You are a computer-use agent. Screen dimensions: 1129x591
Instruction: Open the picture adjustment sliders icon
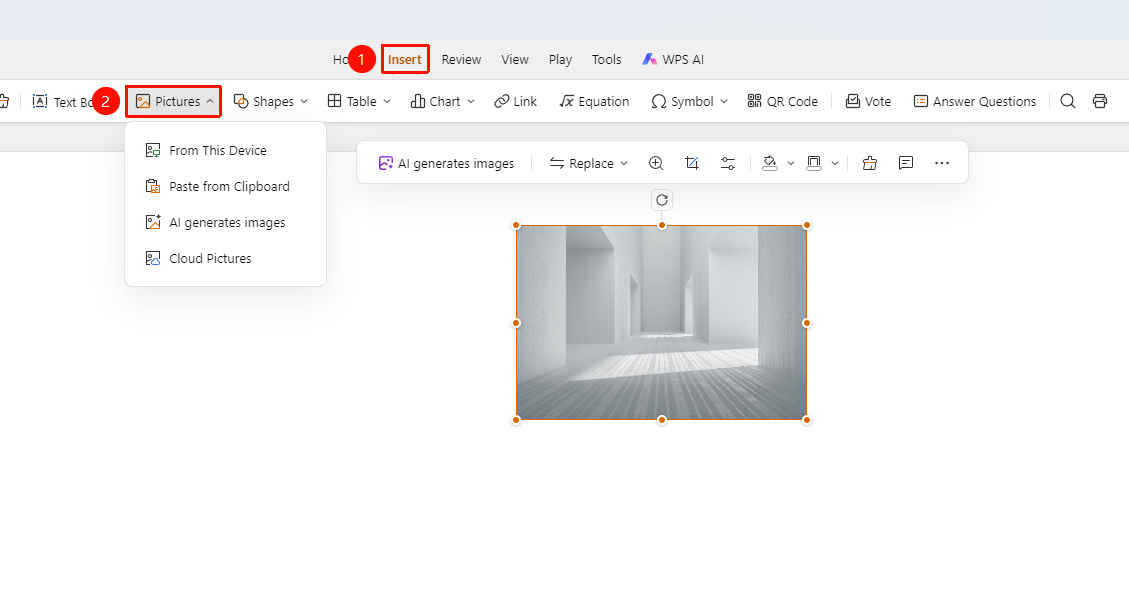728,163
